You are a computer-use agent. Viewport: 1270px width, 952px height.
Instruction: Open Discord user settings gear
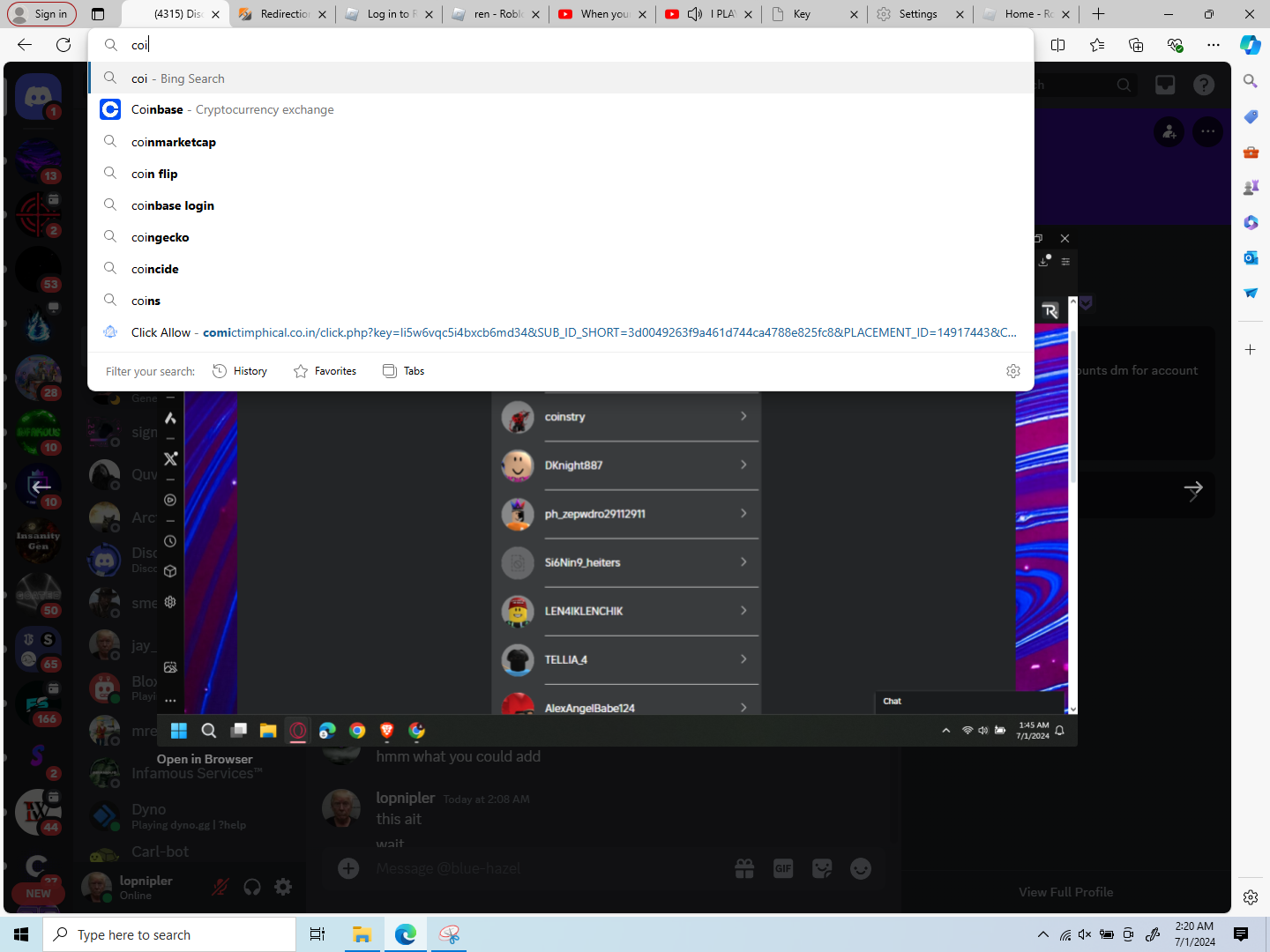[x=283, y=887]
